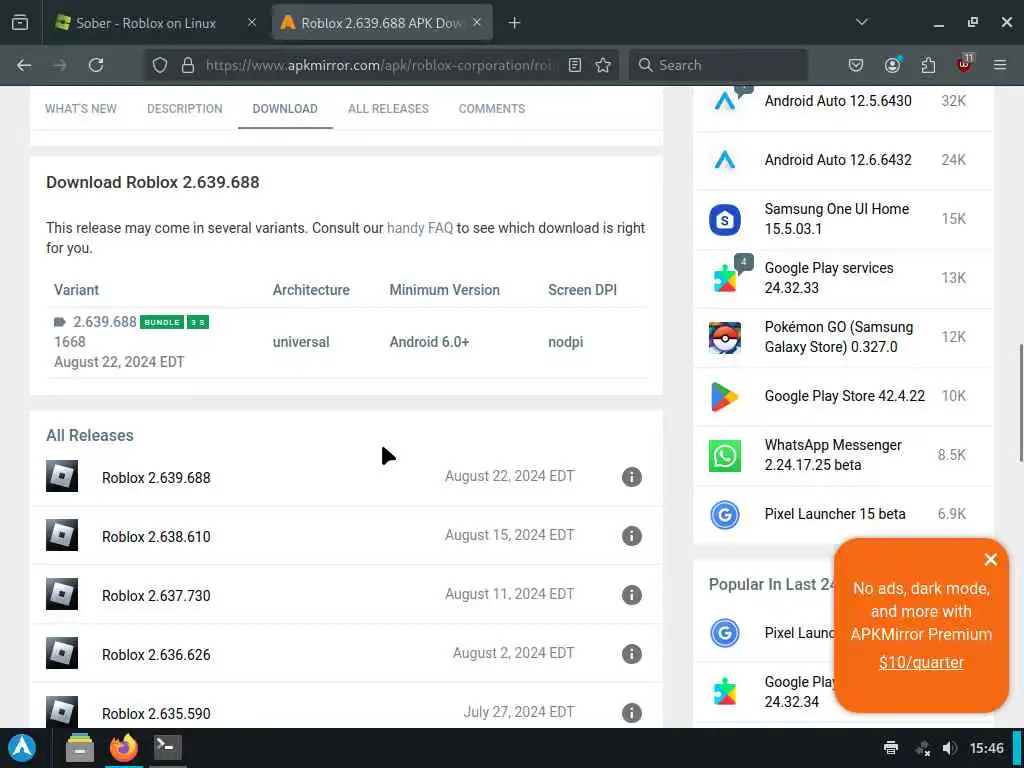Open the Firefox hamburger menu
This screenshot has height=768, width=1024.
click(x=1000, y=65)
